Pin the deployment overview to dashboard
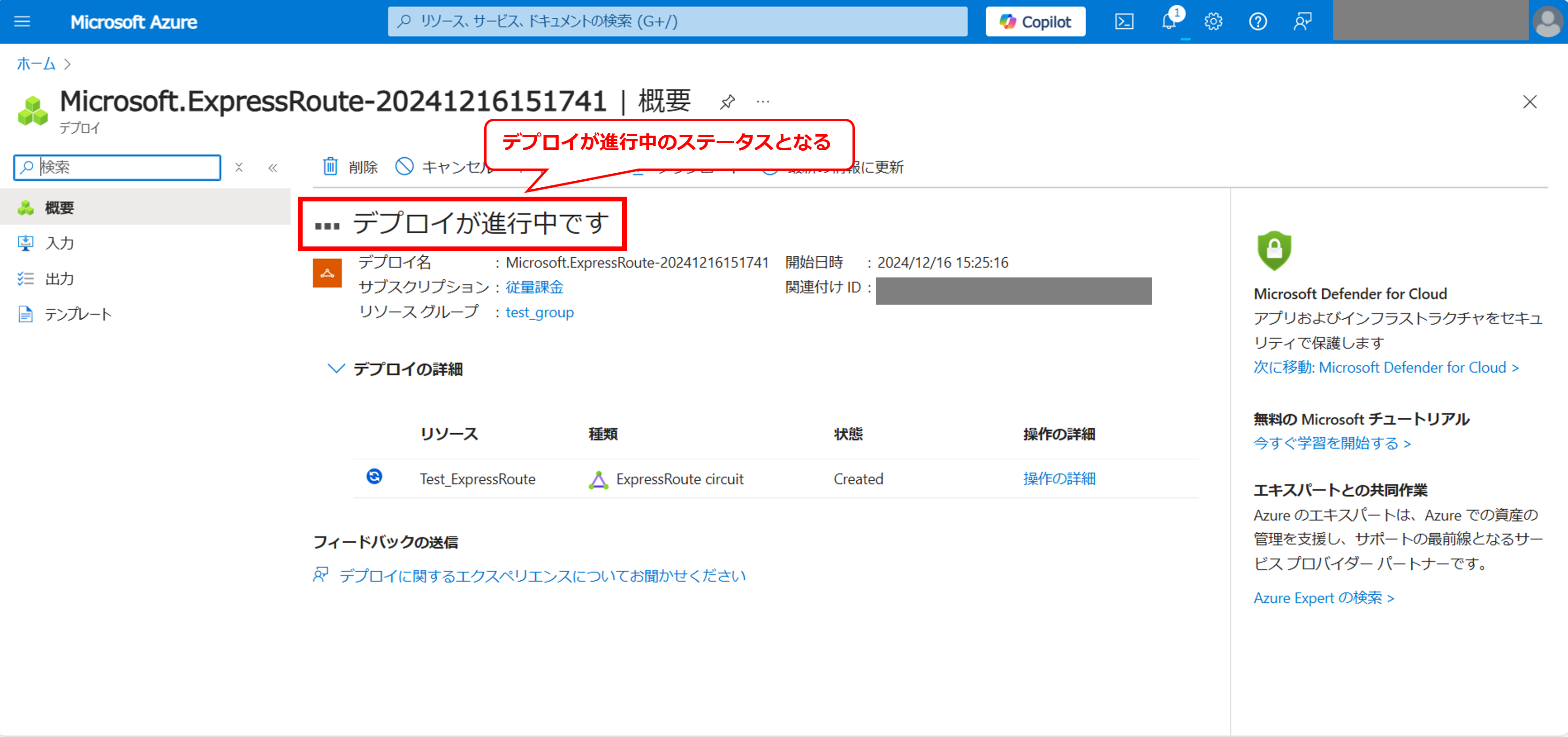 727,102
